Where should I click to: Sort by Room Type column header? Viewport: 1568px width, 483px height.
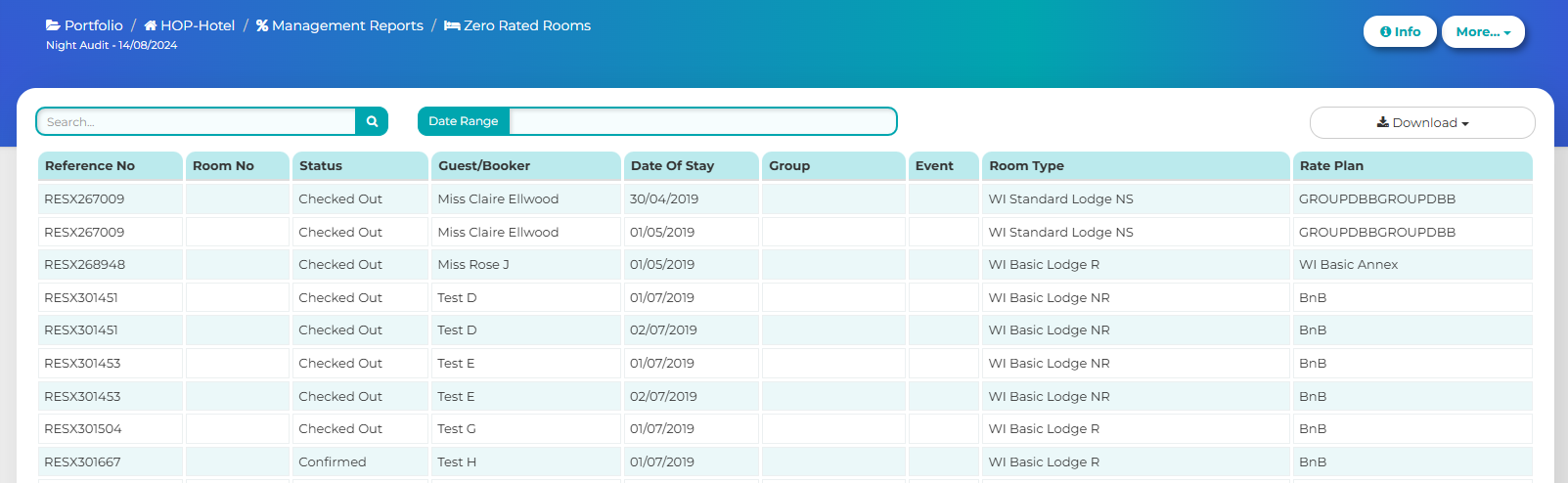(x=1136, y=165)
